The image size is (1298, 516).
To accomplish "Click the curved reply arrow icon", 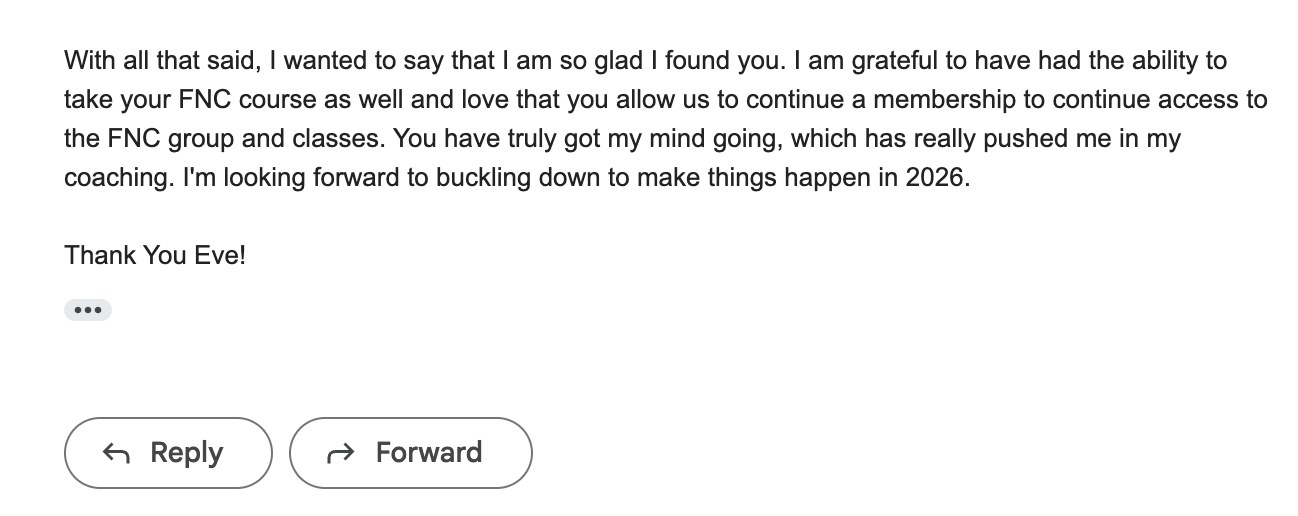I will click(116, 454).
